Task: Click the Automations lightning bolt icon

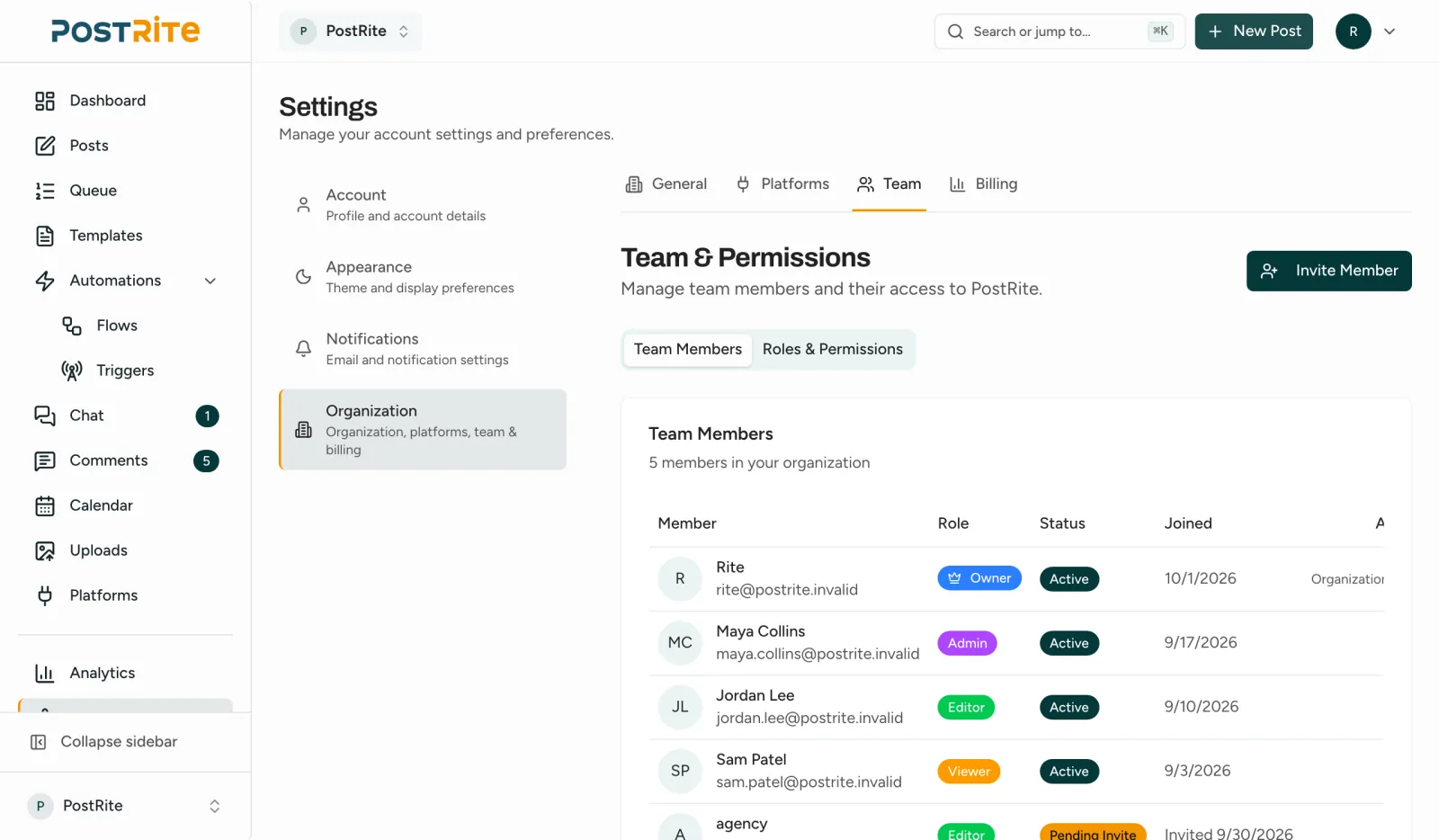Action: [45, 281]
